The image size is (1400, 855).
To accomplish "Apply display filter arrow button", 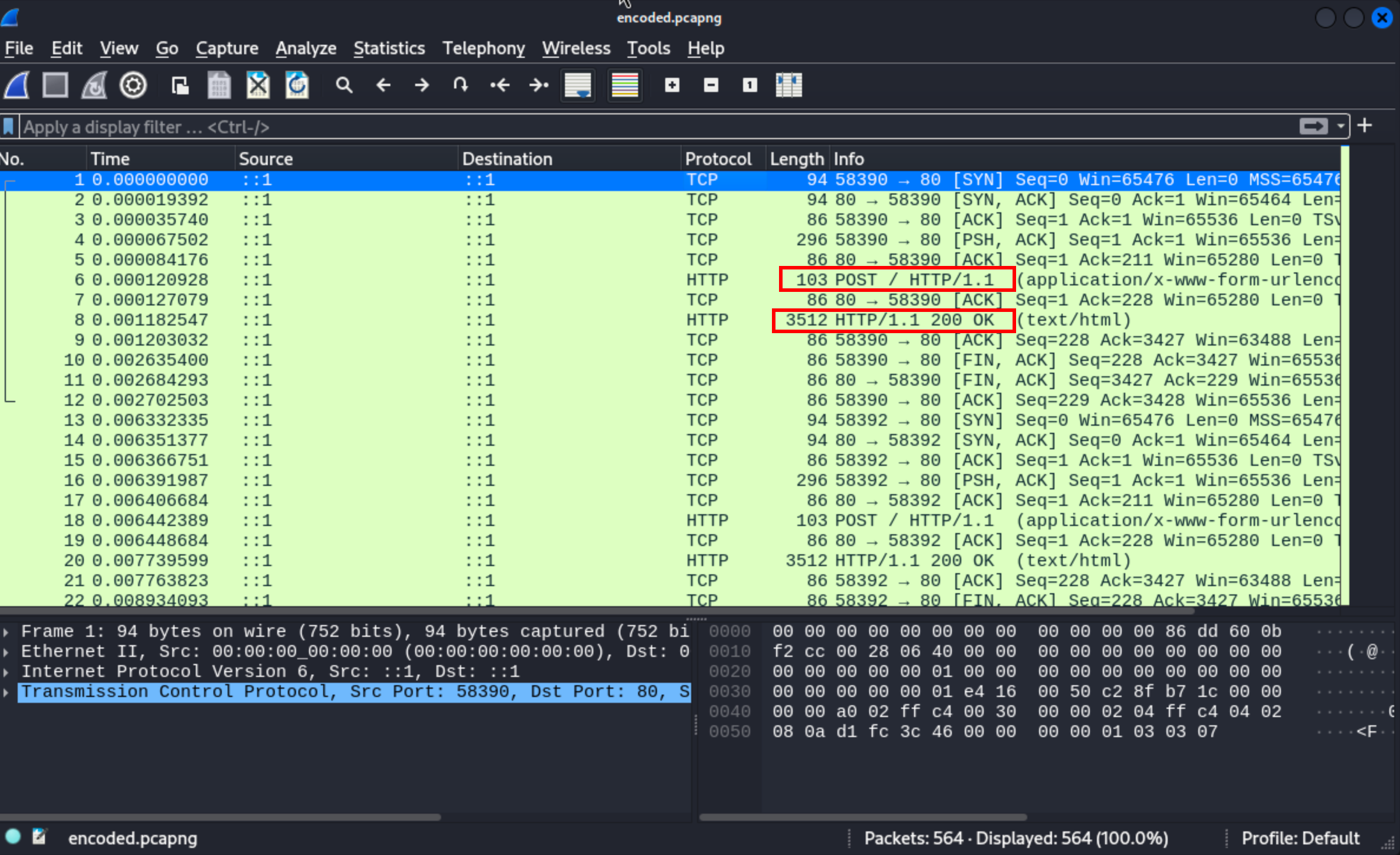I will (x=1313, y=126).
